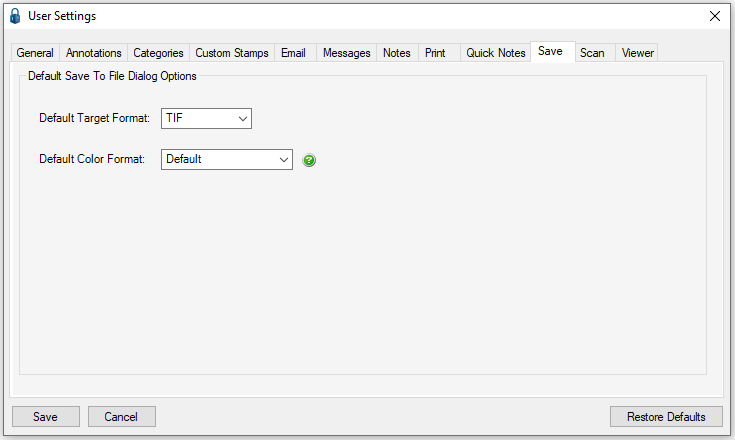Click the padlock app icon in title bar

[x=15, y=16]
